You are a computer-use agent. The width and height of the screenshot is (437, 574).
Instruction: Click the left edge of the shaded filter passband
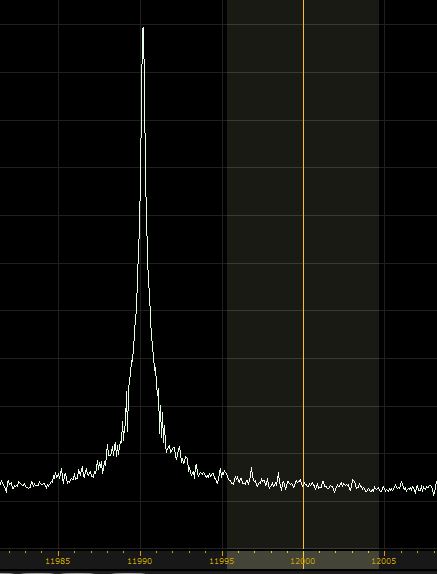click(227, 275)
